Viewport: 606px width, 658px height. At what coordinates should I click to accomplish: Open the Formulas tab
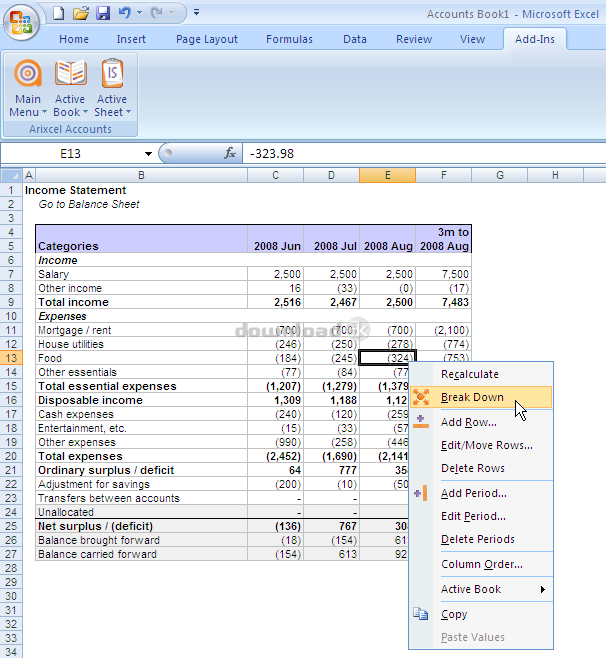(289, 39)
